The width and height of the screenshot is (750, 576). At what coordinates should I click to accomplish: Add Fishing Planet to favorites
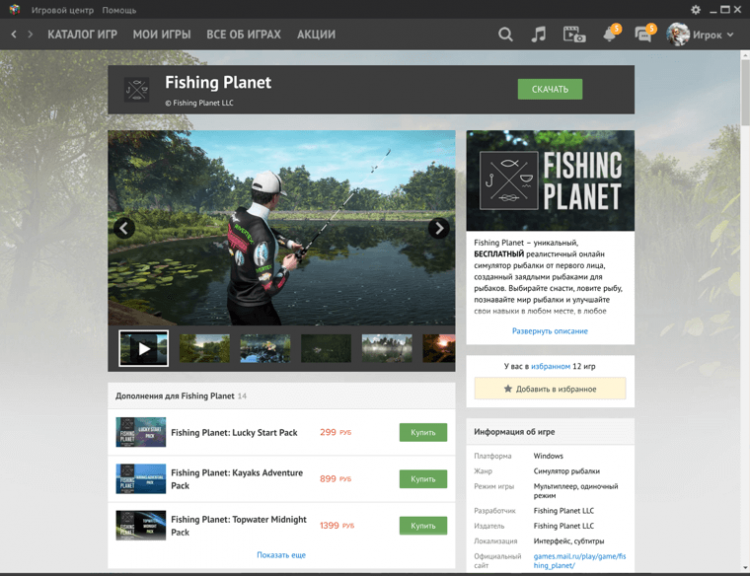pyautogui.click(x=550, y=388)
